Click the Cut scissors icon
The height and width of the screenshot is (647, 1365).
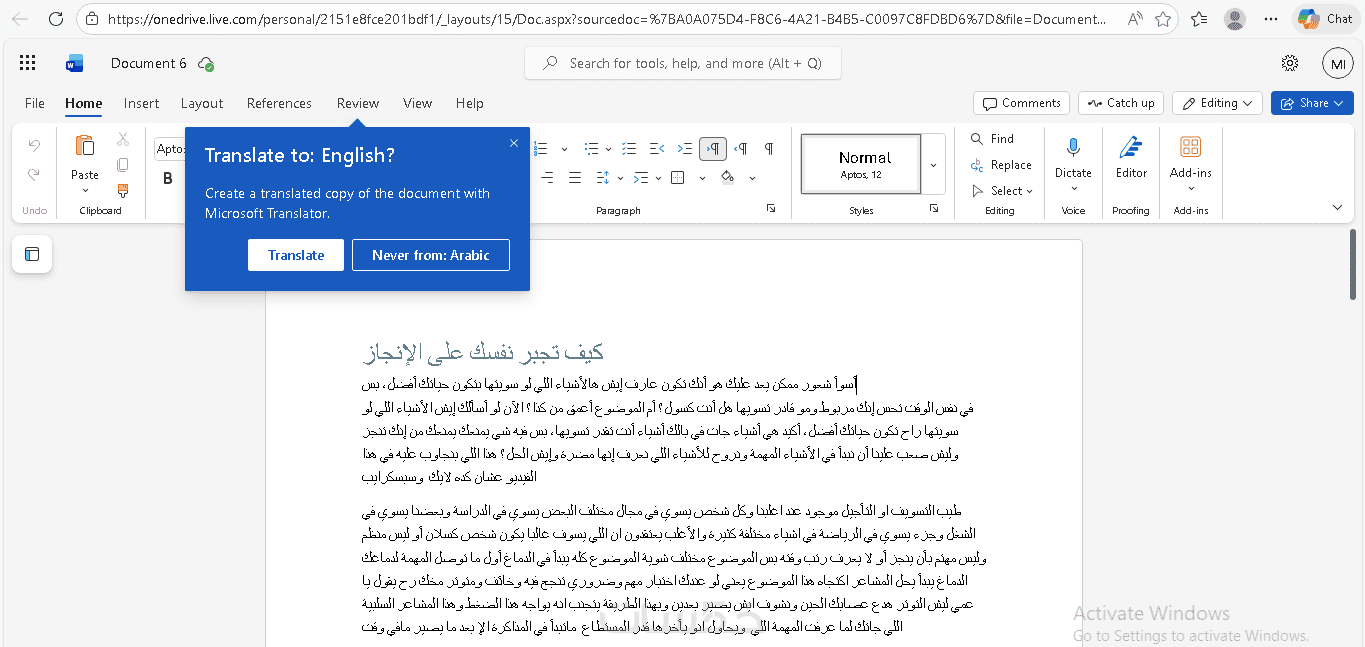click(x=123, y=139)
